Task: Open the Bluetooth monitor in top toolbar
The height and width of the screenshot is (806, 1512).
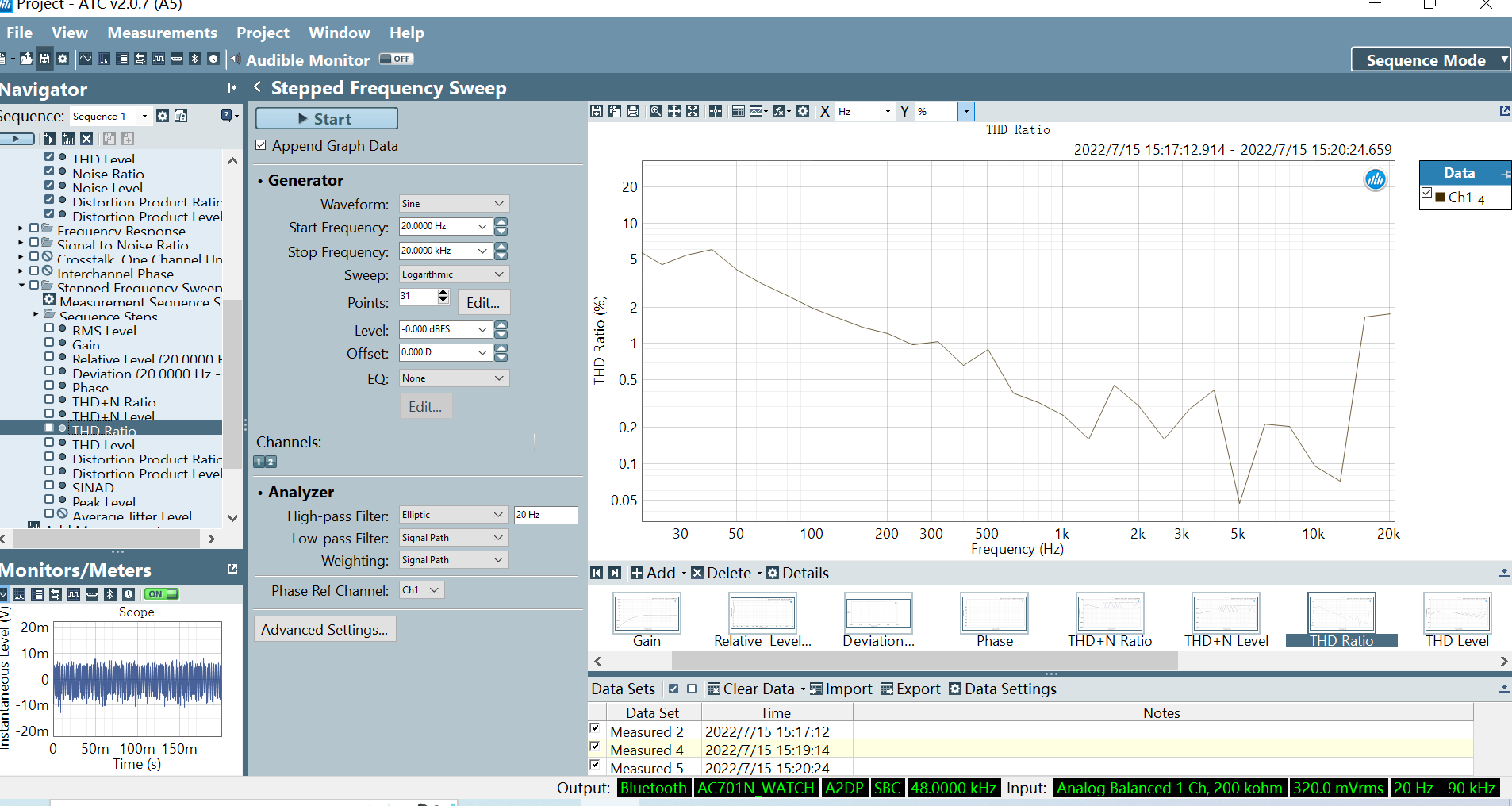Action: 195,59
